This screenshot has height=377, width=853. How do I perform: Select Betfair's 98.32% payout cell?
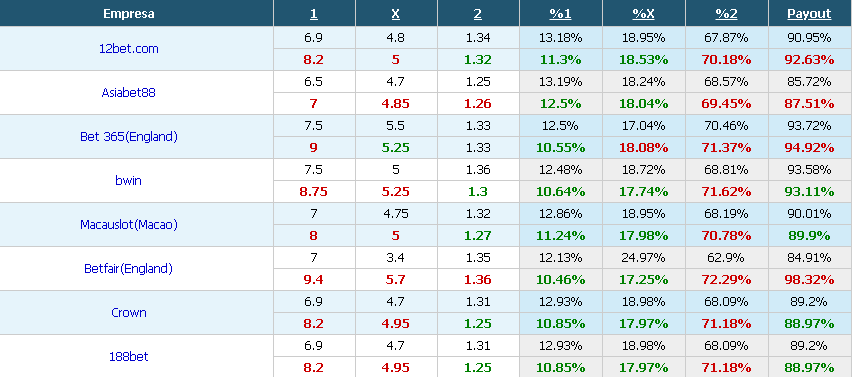click(x=810, y=280)
